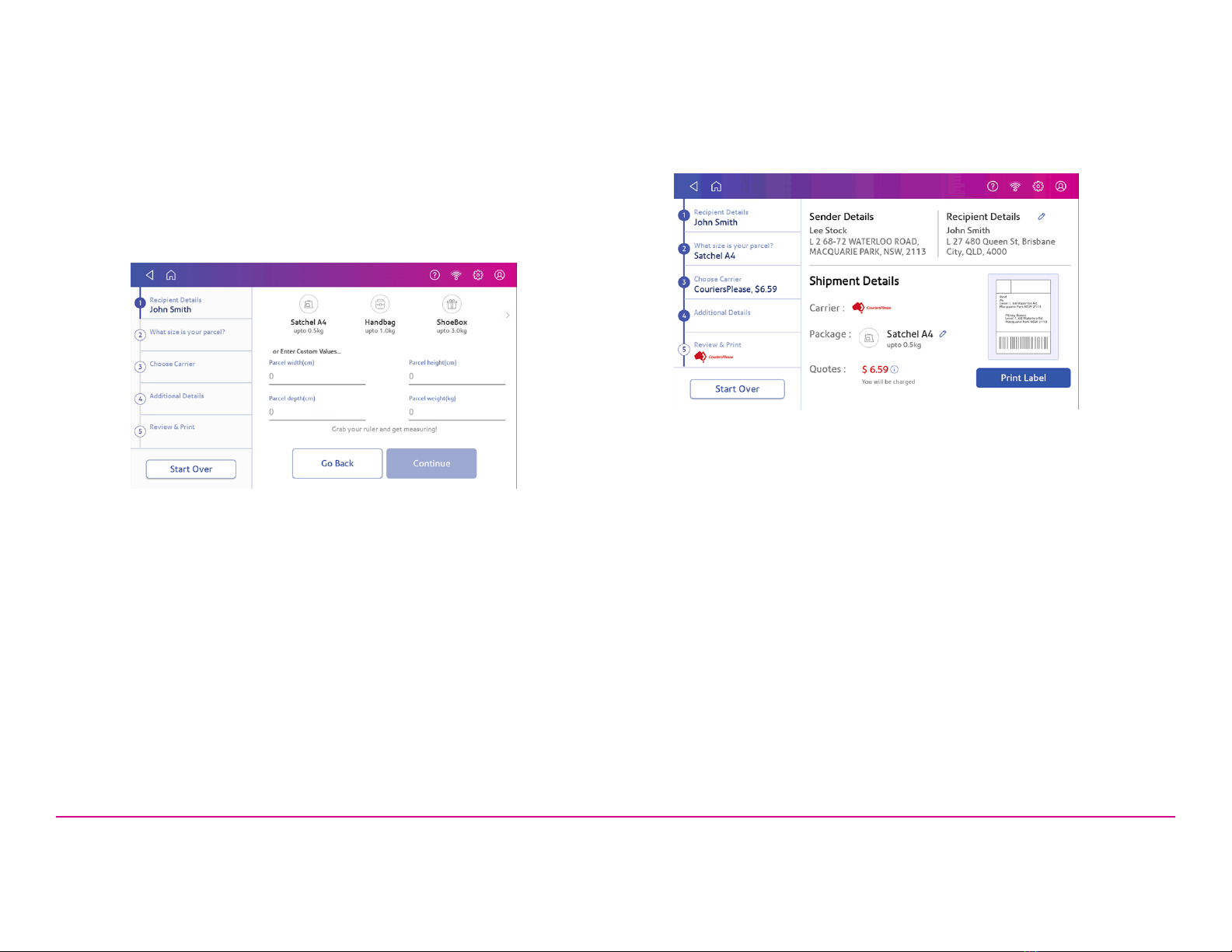1232x952 pixels.
Task: Click quote info icon next to $6.59
Action: click(x=895, y=370)
